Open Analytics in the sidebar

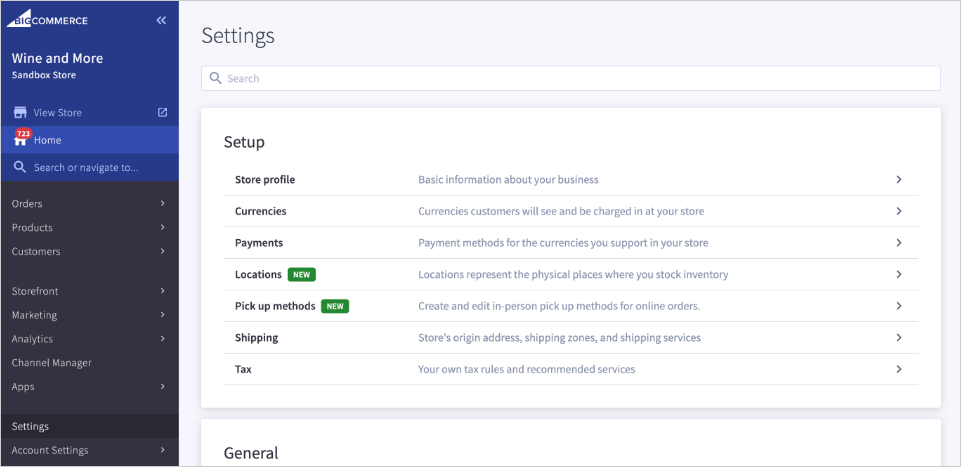[x=89, y=339]
